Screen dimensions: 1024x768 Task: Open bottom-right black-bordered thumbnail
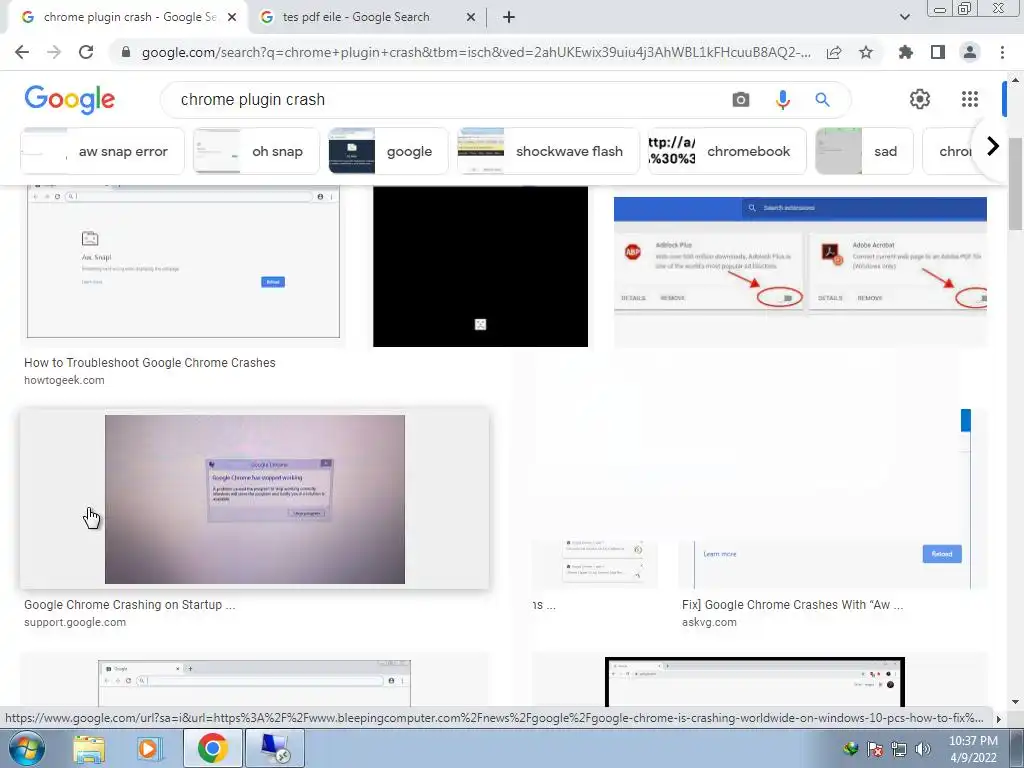[755, 682]
